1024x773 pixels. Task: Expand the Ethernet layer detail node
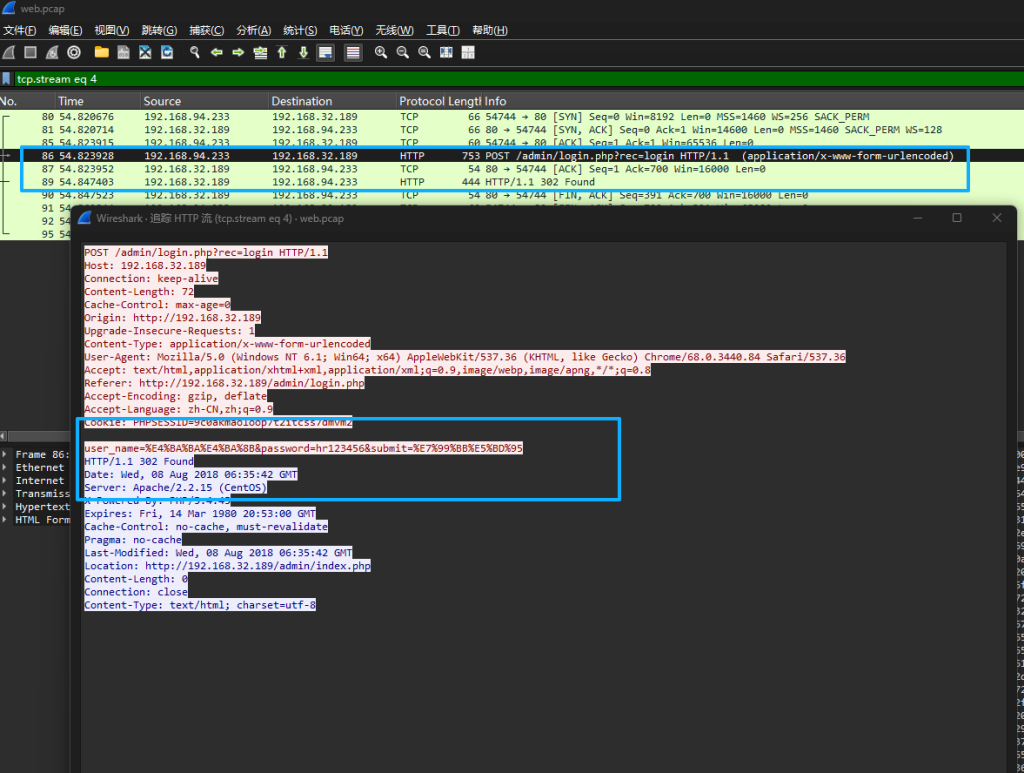coord(7,467)
